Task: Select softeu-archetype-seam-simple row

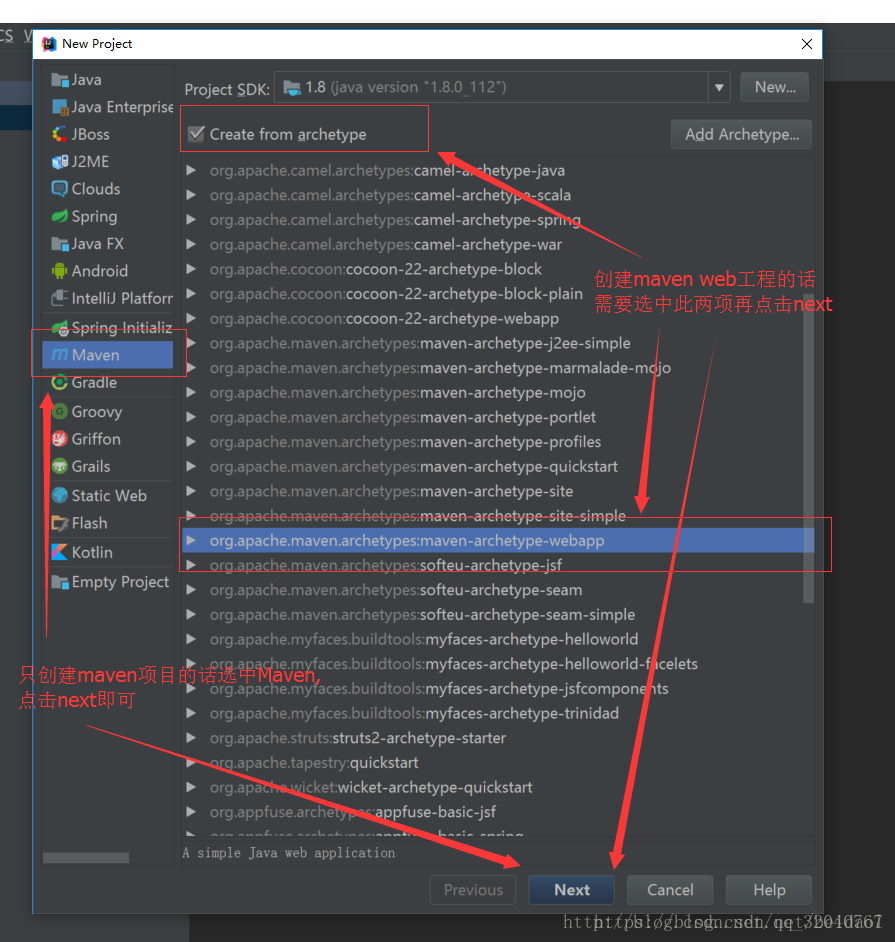Action: (498, 615)
